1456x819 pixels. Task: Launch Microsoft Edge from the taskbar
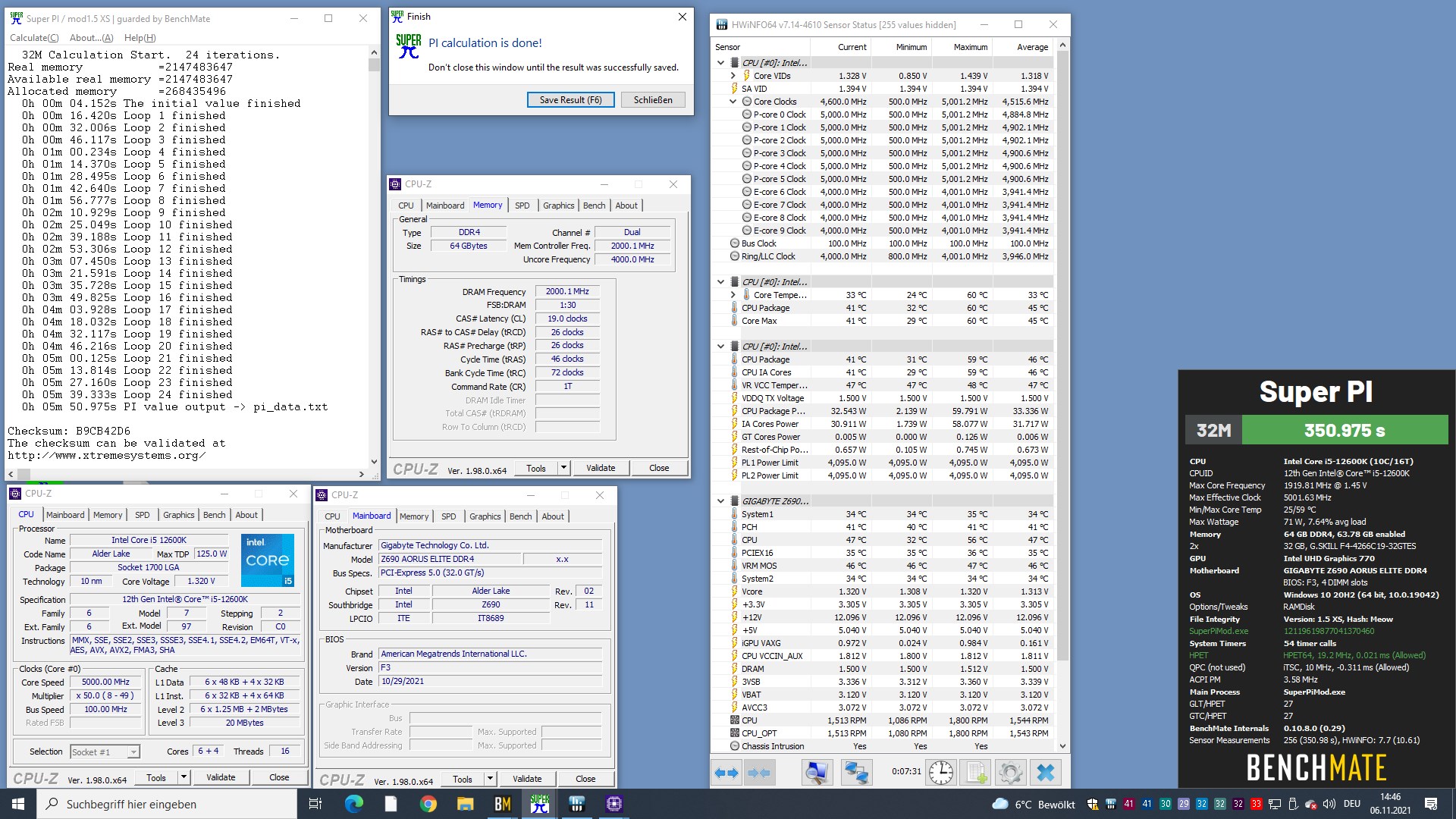click(354, 804)
